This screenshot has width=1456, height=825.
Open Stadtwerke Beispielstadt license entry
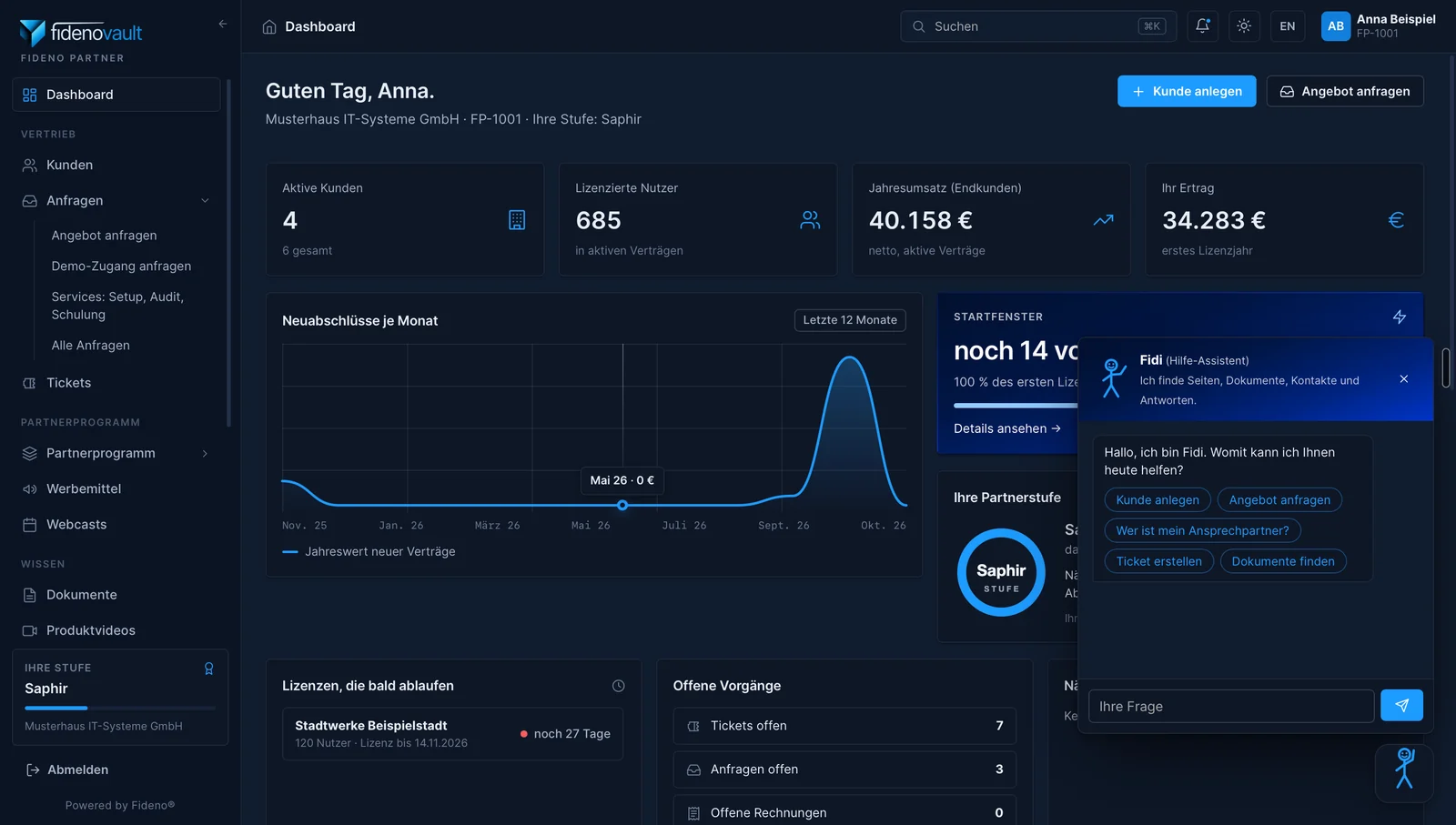[452, 734]
